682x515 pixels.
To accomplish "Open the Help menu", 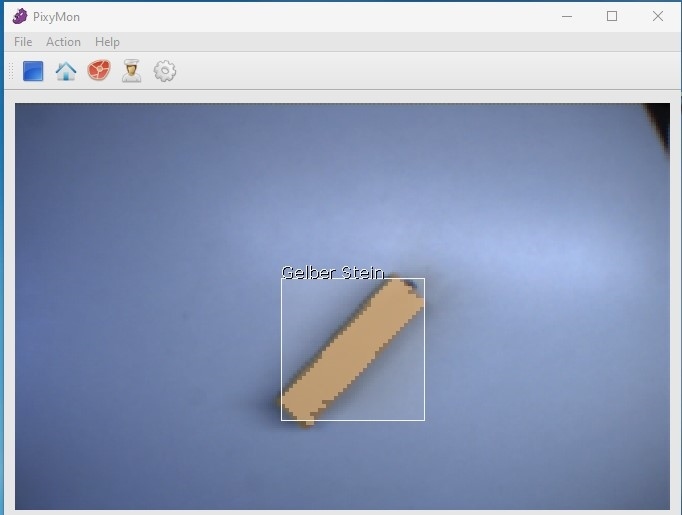I will pos(107,42).
